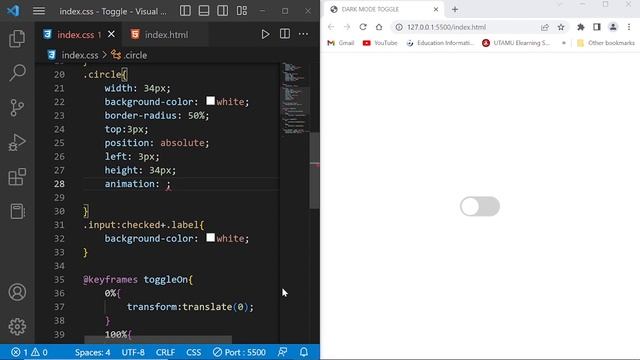Open the Education Information bookmark
The height and width of the screenshot is (360, 640).
pyautogui.click(x=440, y=43)
